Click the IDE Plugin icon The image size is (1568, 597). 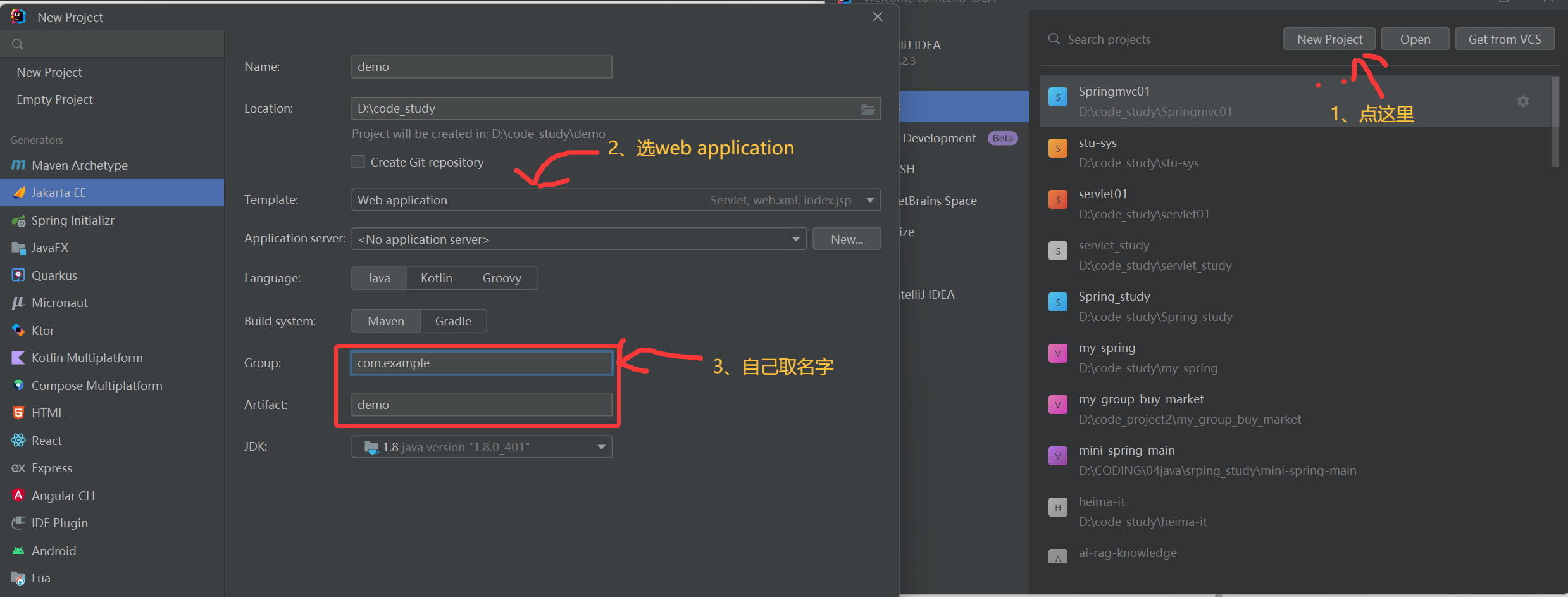pos(18,523)
